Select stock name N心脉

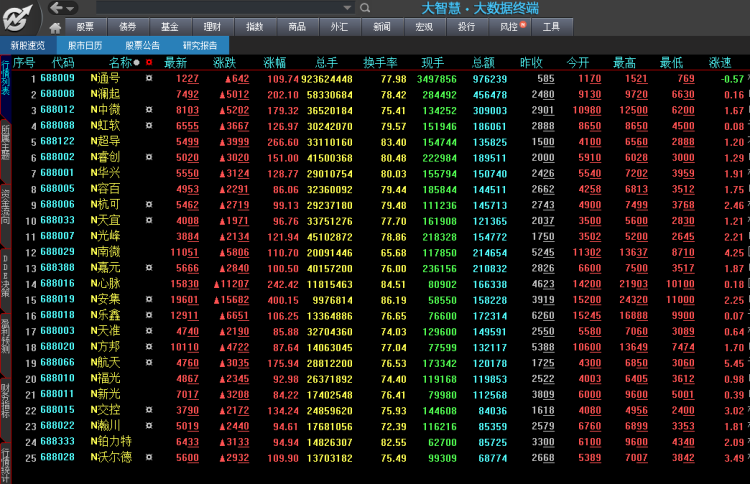(x=105, y=284)
